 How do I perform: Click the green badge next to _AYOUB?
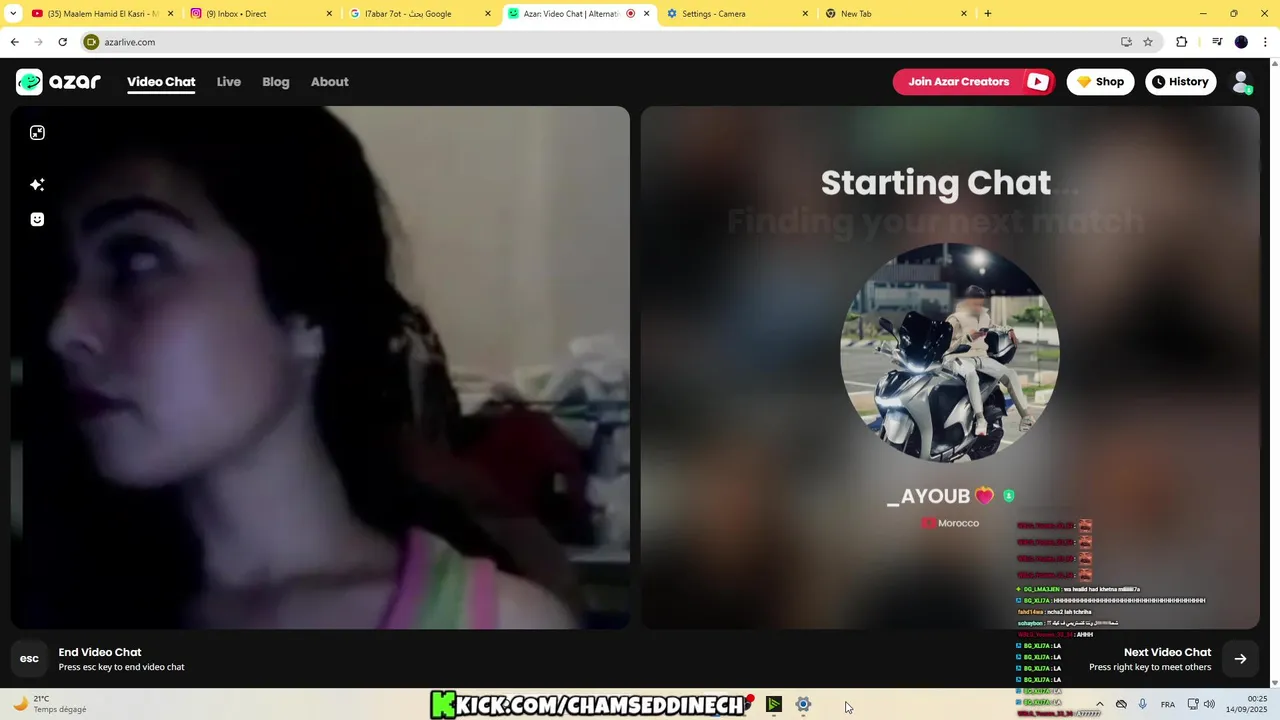(1009, 496)
